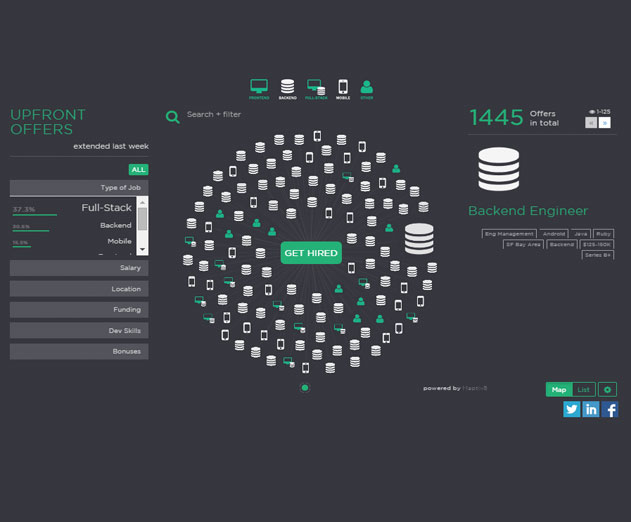
Task: Click the SF Bay Area tag
Action: point(523,244)
